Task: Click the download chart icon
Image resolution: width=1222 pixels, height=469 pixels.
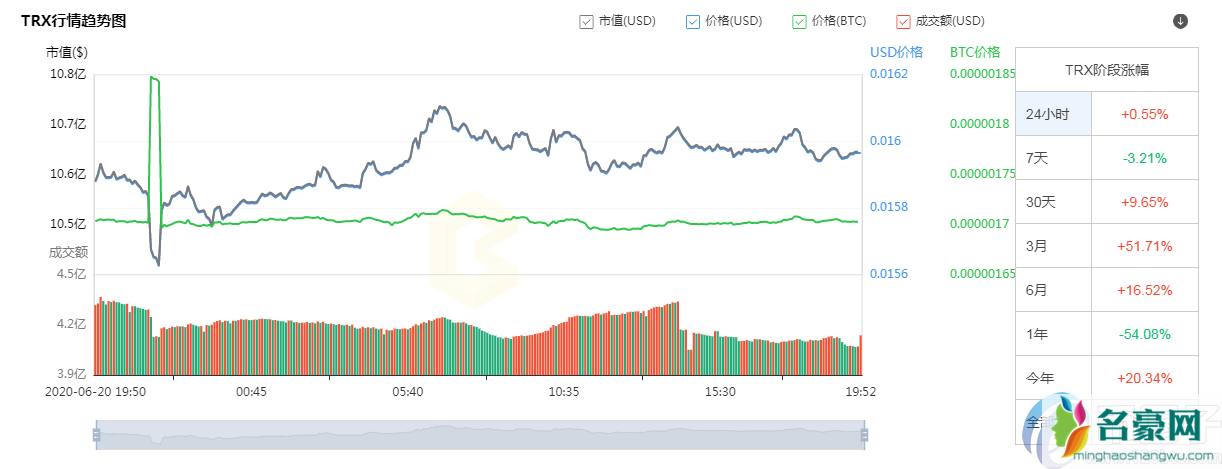Action: 1180,21
